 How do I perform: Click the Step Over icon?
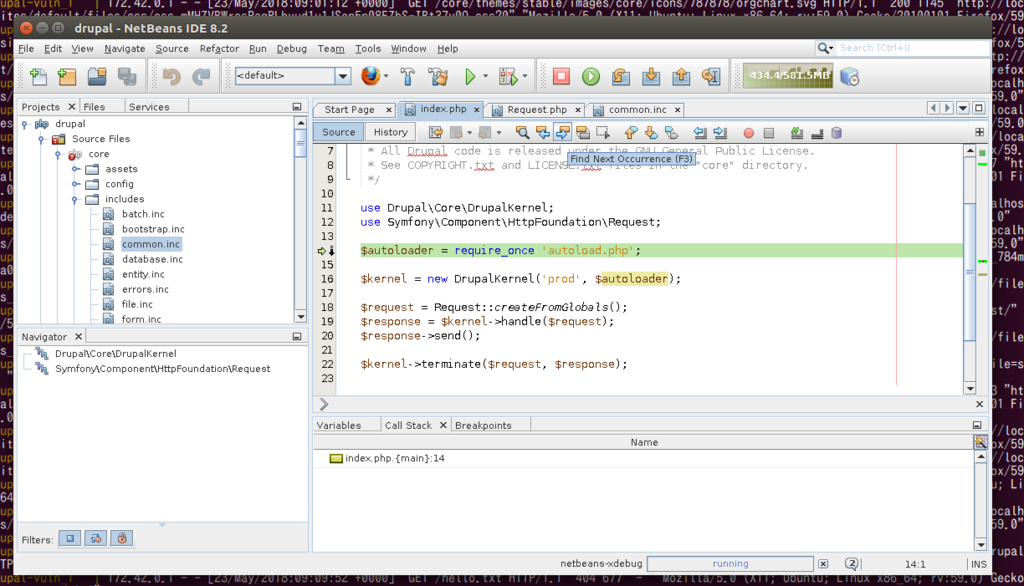pos(621,76)
